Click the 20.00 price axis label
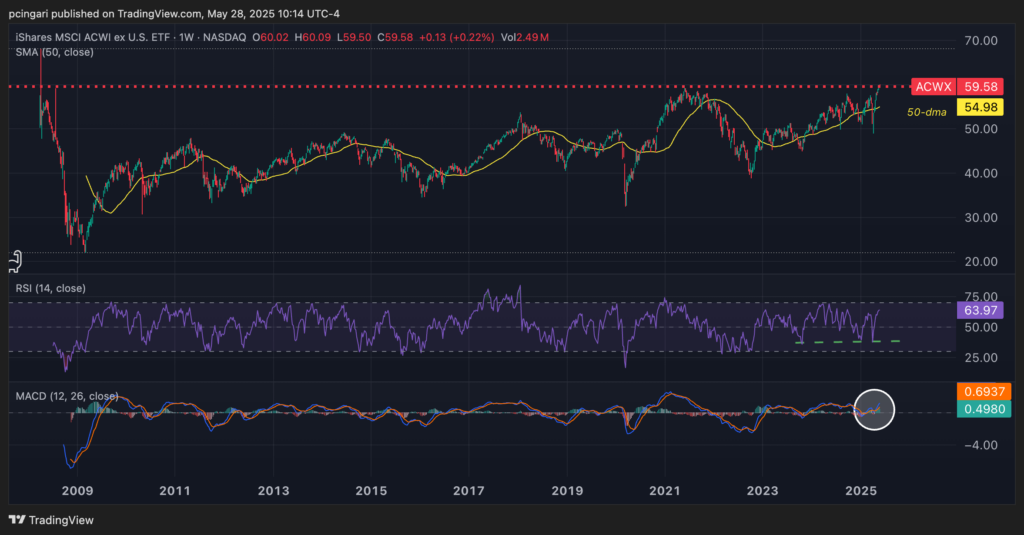This screenshot has width=1024, height=535. tap(981, 261)
